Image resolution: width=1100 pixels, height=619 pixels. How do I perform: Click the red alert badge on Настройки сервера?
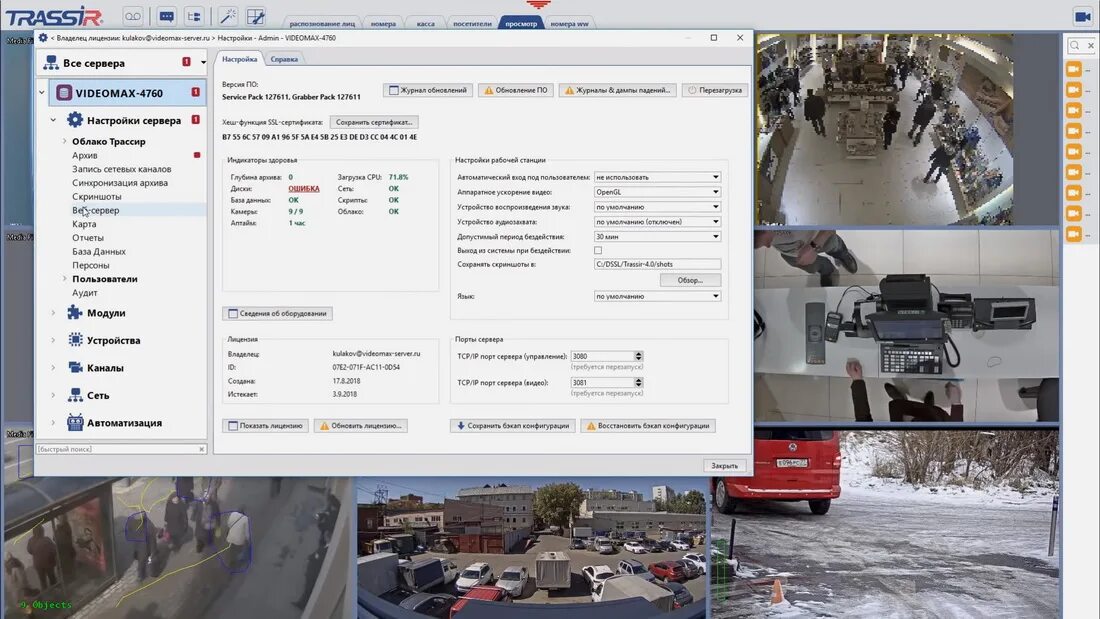point(195,120)
